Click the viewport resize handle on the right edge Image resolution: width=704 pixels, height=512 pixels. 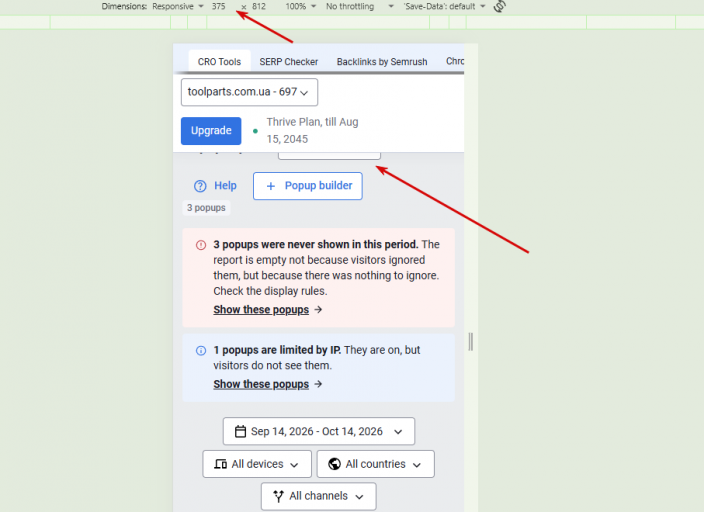[x=471, y=342]
